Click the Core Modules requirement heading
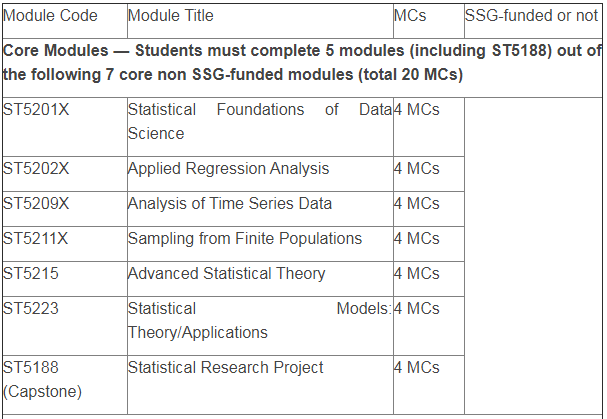607x419 pixels. 302,62
